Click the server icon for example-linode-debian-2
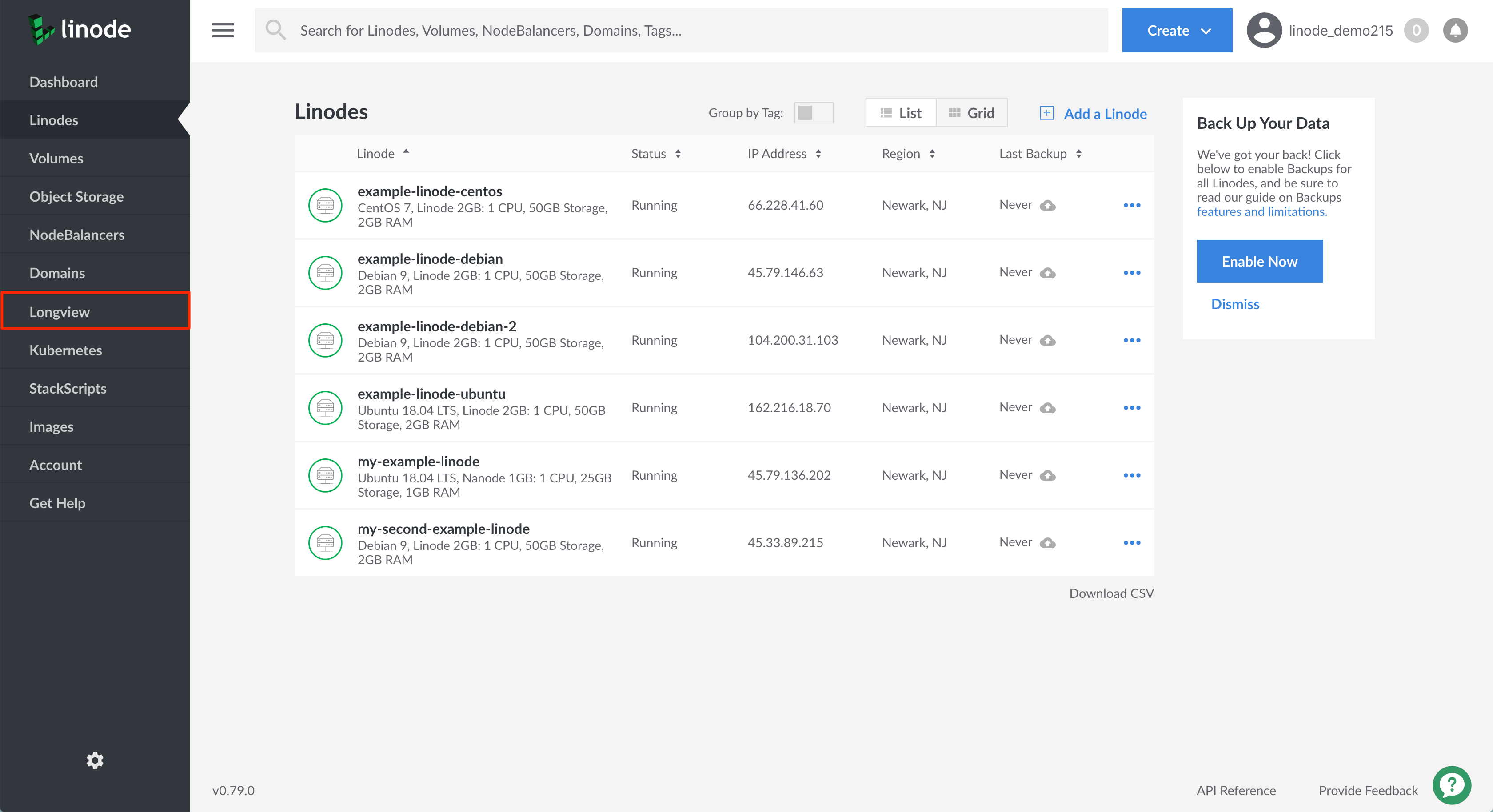This screenshot has height=812, width=1493. coord(325,340)
